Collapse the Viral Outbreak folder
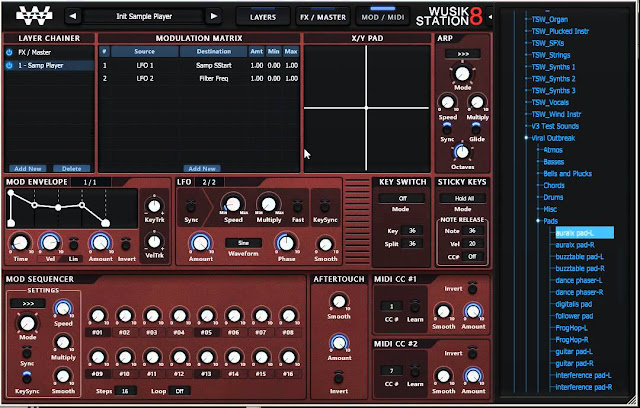640x408 pixels. tap(526, 138)
